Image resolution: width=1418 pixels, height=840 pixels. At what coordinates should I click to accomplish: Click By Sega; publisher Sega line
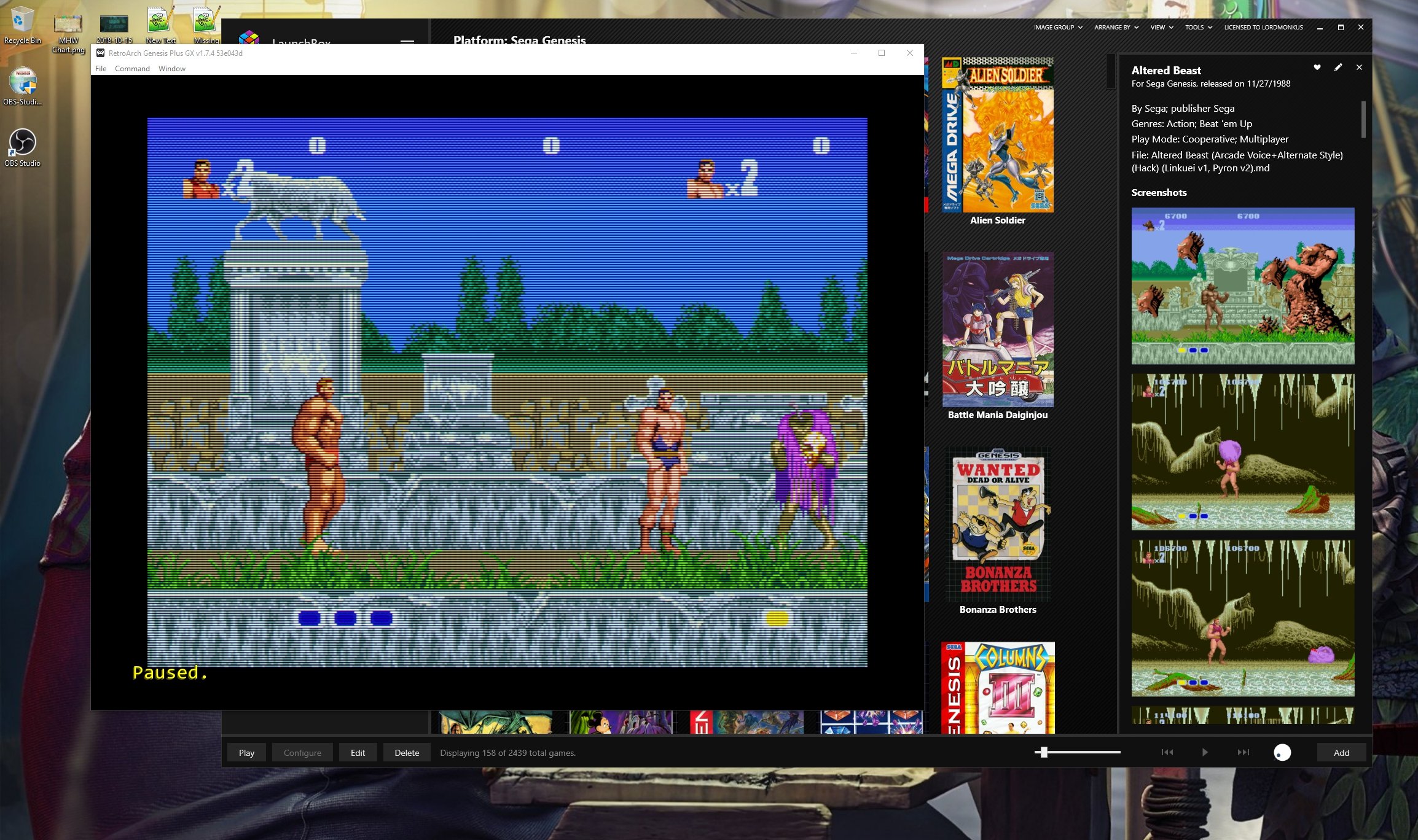coord(1183,109)
